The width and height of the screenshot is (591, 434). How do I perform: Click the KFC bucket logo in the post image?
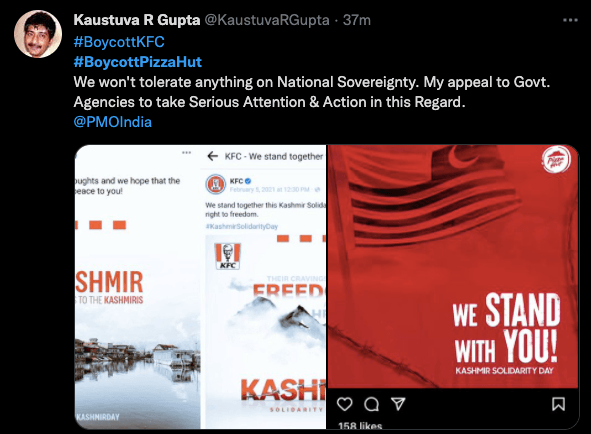pos(228,256)
